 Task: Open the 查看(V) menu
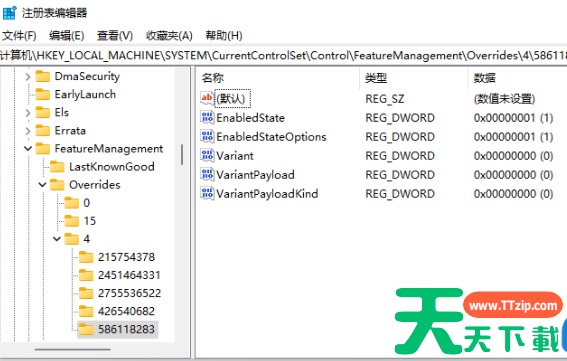click(115, 35)
